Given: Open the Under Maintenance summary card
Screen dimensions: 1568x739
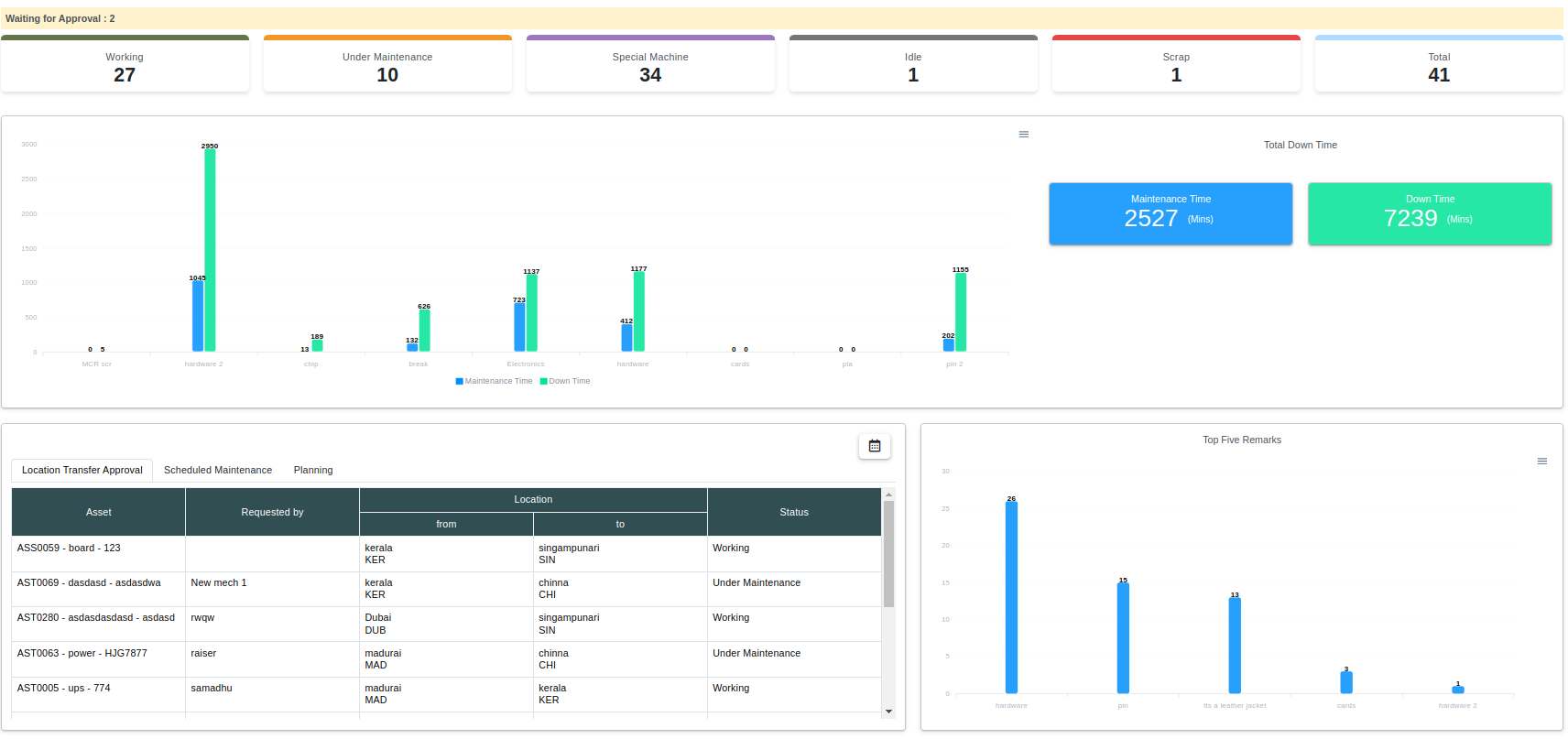Looking at the screenshot, I should [387, 66].
